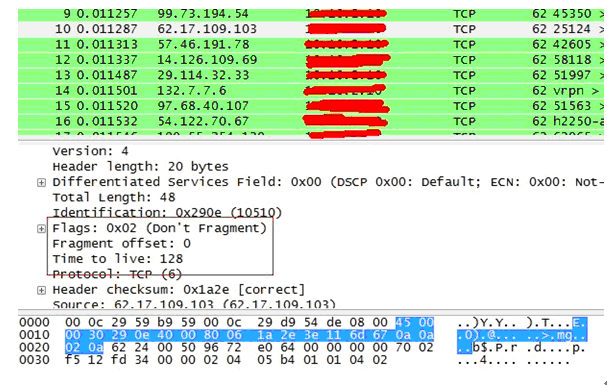Select packet 9 from 99.73.194.54

pos(311,14)
